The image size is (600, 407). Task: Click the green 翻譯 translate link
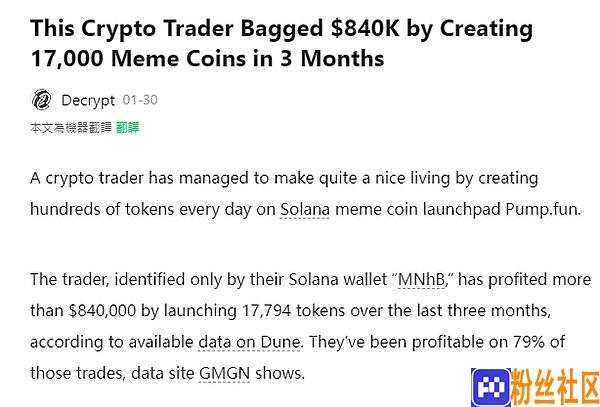coord(127,128)
